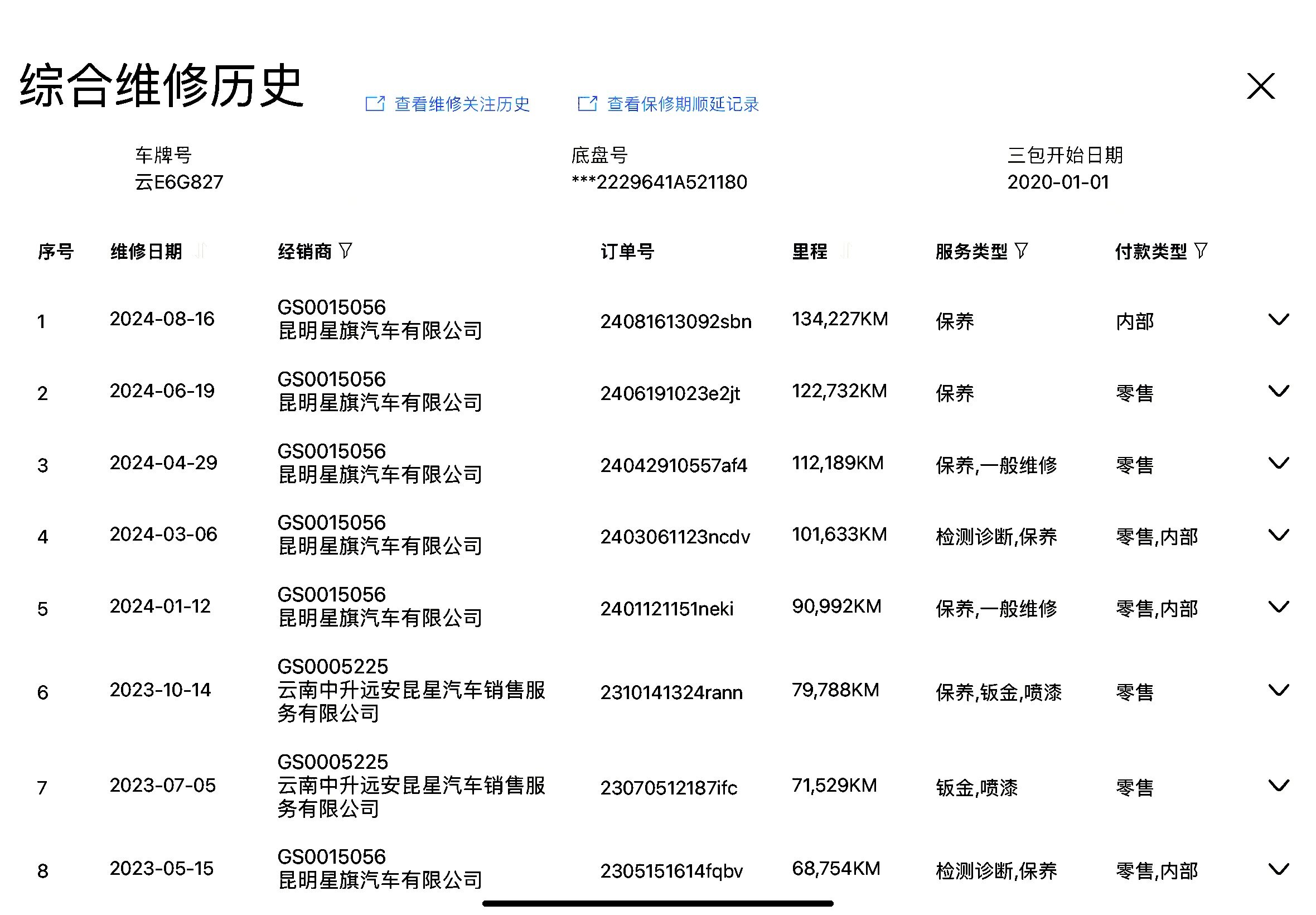
Task: Select order number 2305151614fqbv
Action: pyautogui.click(x=671, y=871)
